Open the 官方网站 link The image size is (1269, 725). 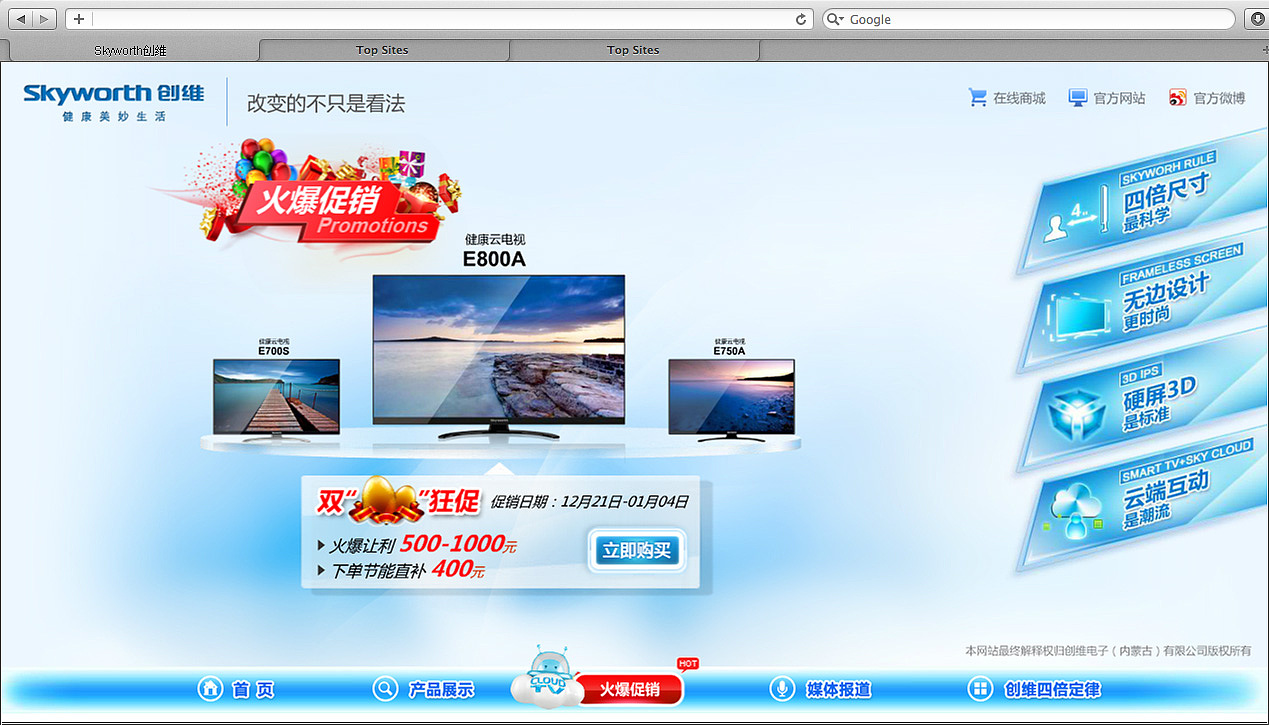pyautogui.click(x=1119, y=98)
